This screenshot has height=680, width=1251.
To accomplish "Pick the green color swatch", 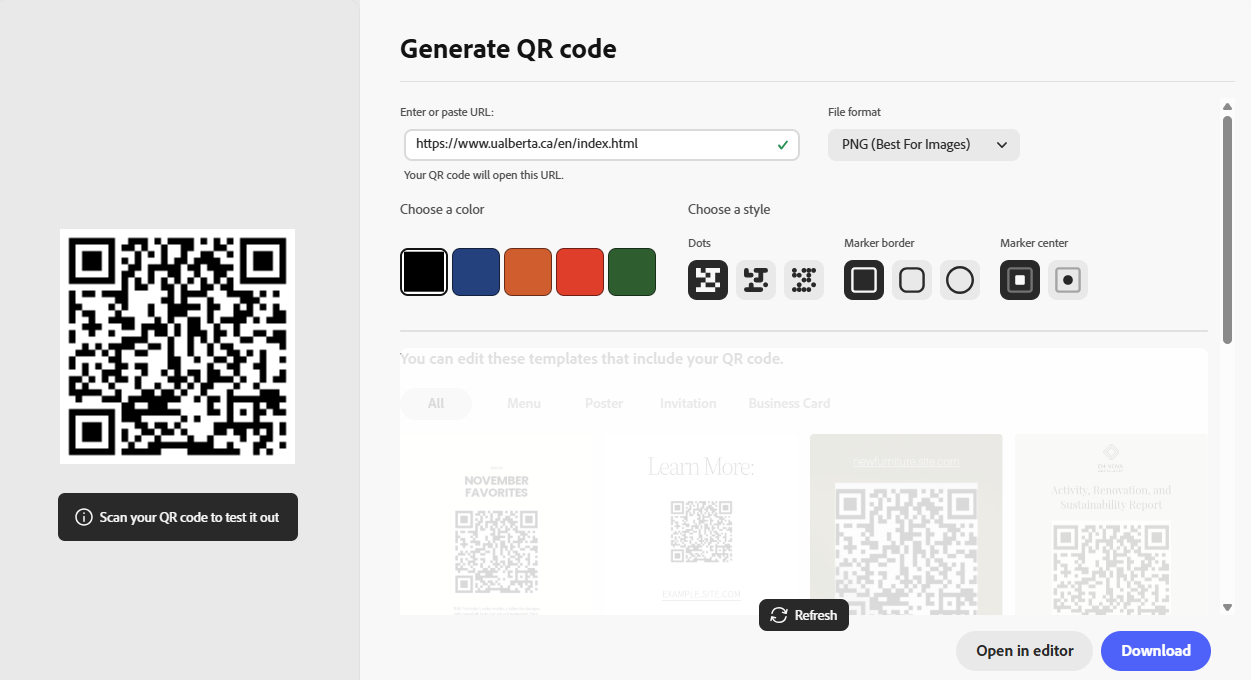I will point(632,272).
